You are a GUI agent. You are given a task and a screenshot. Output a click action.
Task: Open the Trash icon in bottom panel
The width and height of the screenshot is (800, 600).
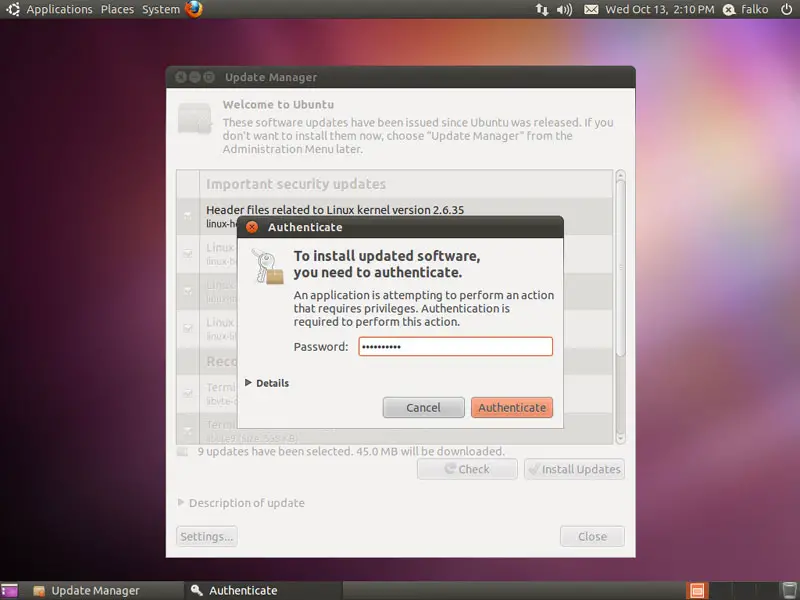(789, 591)
